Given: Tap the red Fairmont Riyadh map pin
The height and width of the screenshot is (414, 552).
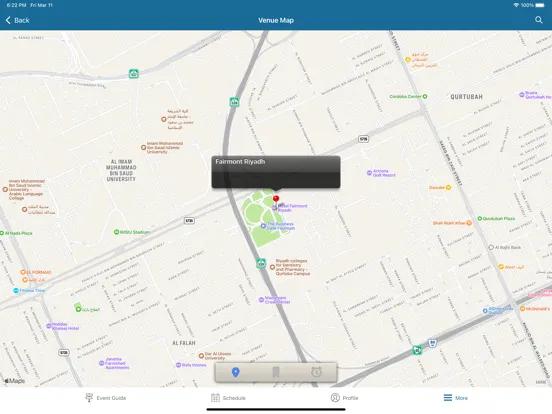Looking at the screenshot, I should (x=276, y=200).
